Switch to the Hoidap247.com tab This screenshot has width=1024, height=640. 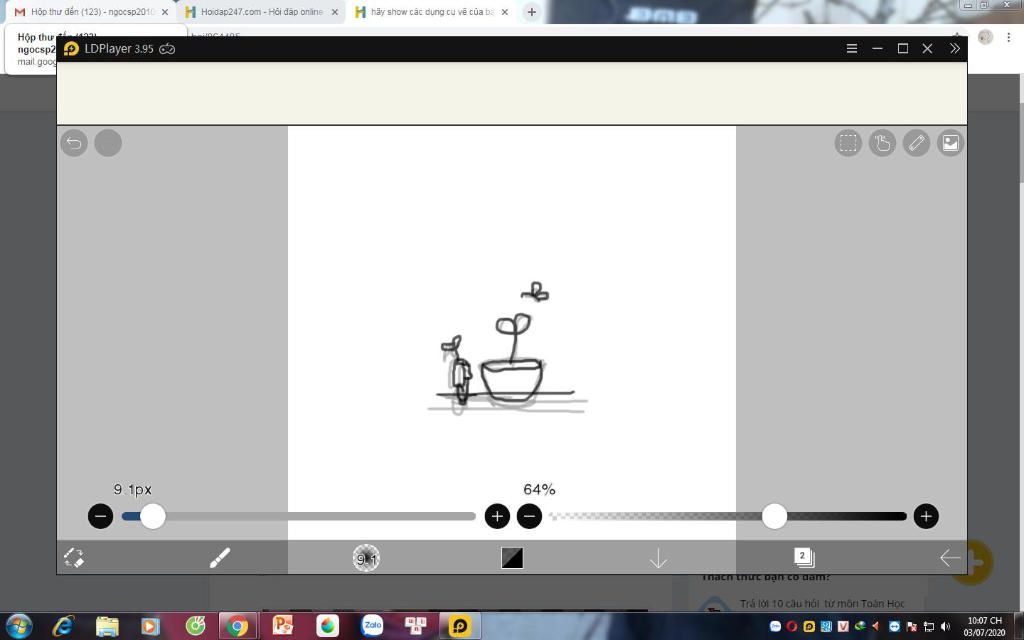pyautogui.click(x=261, y=12)
